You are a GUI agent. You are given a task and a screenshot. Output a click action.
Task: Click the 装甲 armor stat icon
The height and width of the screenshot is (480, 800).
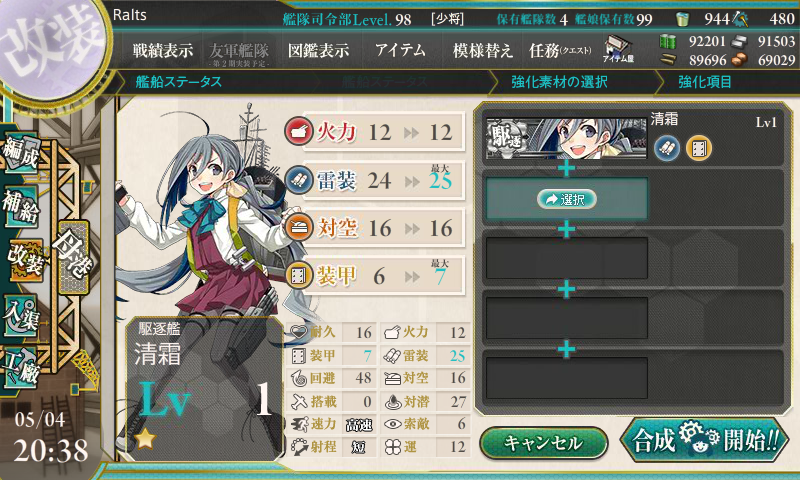coord(298,275)
